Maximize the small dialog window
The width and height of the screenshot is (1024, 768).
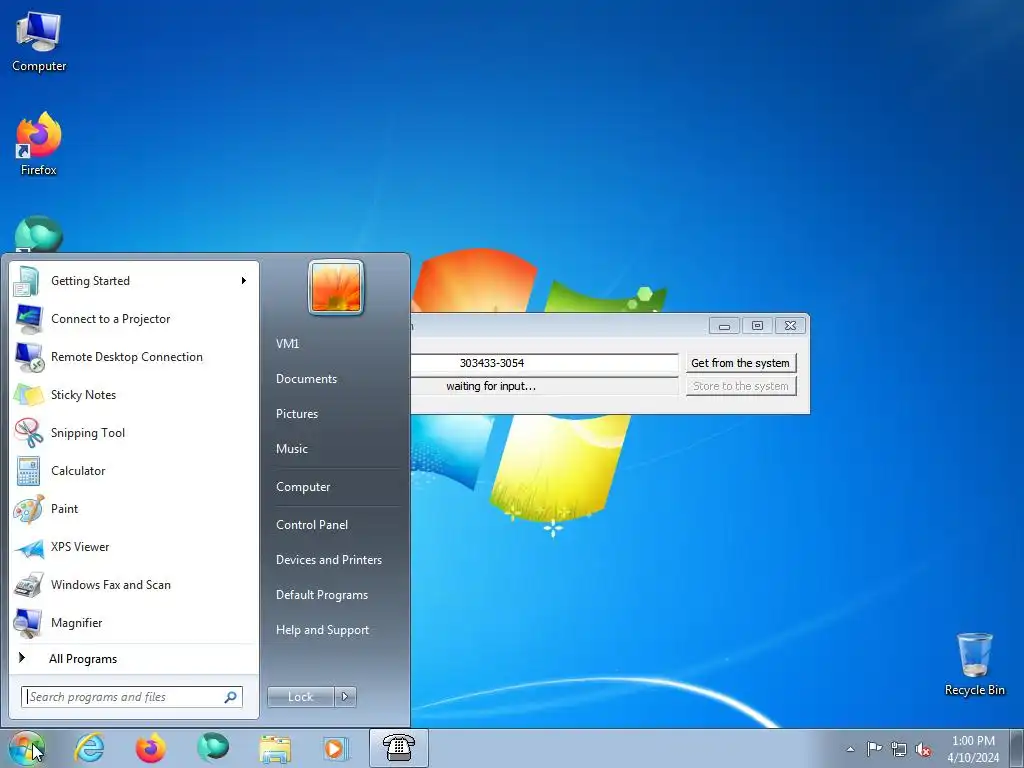click(757, 325)
